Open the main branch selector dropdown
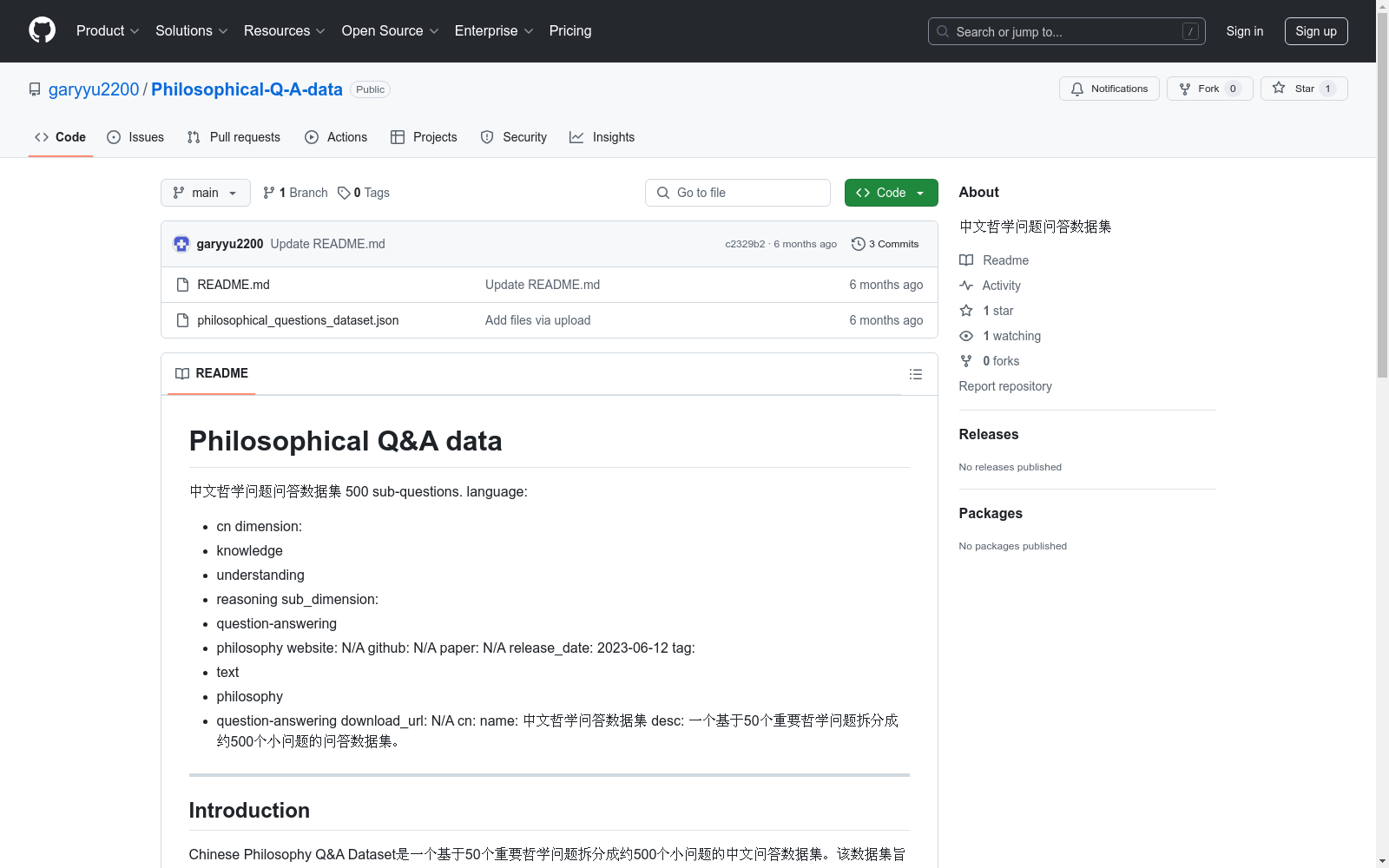Image resolution: width=1389 pixels, height=868 pixels. [x=206, y=193]
